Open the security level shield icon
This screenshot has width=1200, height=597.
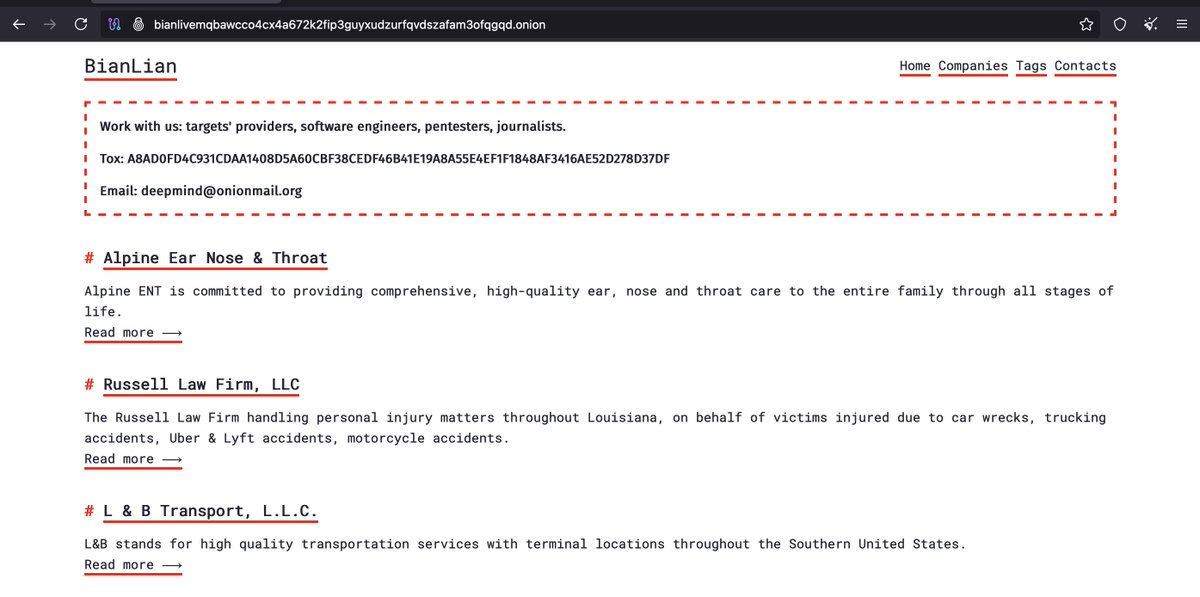(x=1120, y=24)
